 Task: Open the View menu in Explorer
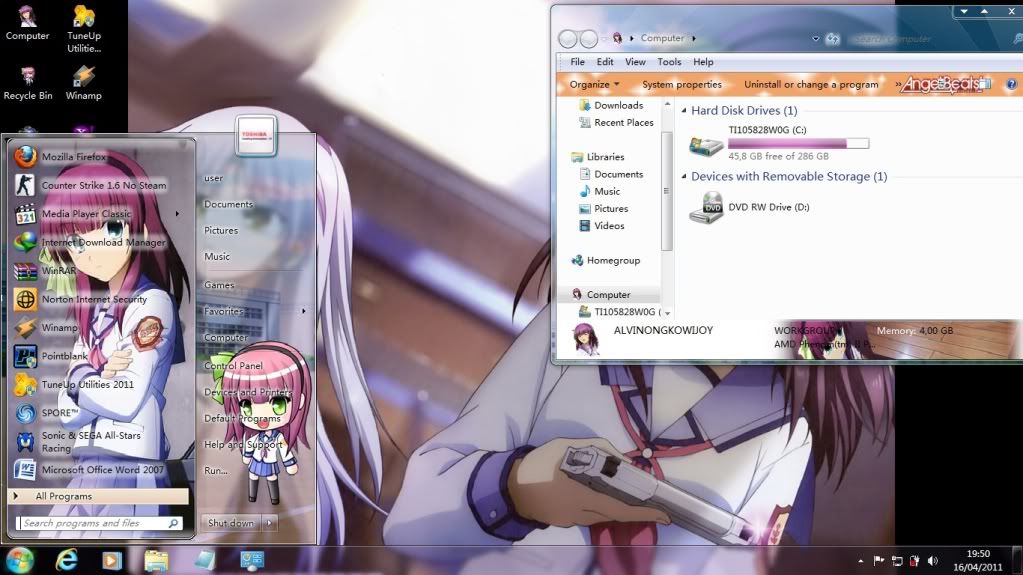click(635, 62)
